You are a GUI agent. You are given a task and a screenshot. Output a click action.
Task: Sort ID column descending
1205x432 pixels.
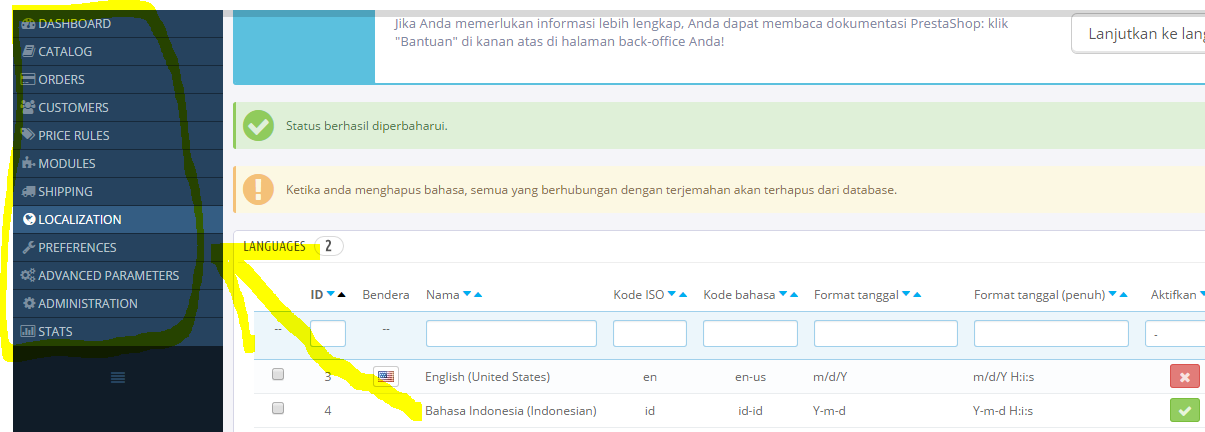pos(331,295)
